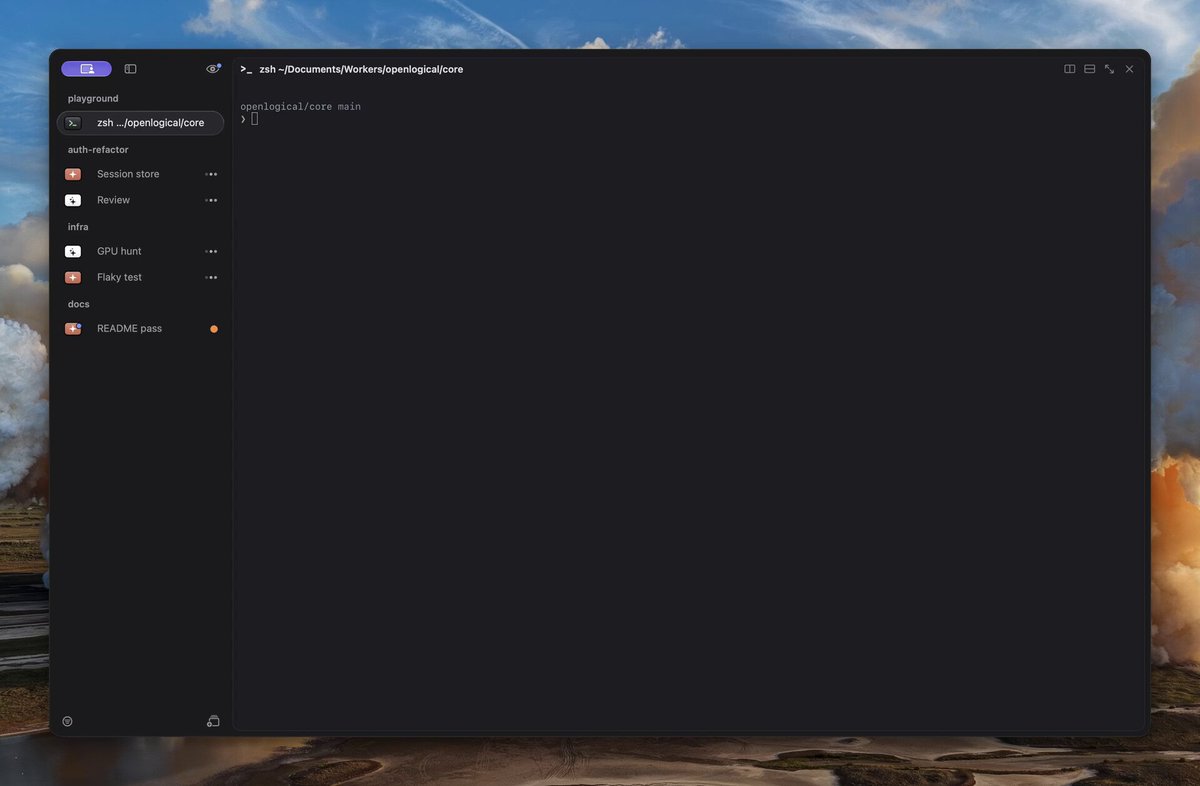1200x786 pixels.
Task: Click the orange status dot on README pass
Action: 214,329
